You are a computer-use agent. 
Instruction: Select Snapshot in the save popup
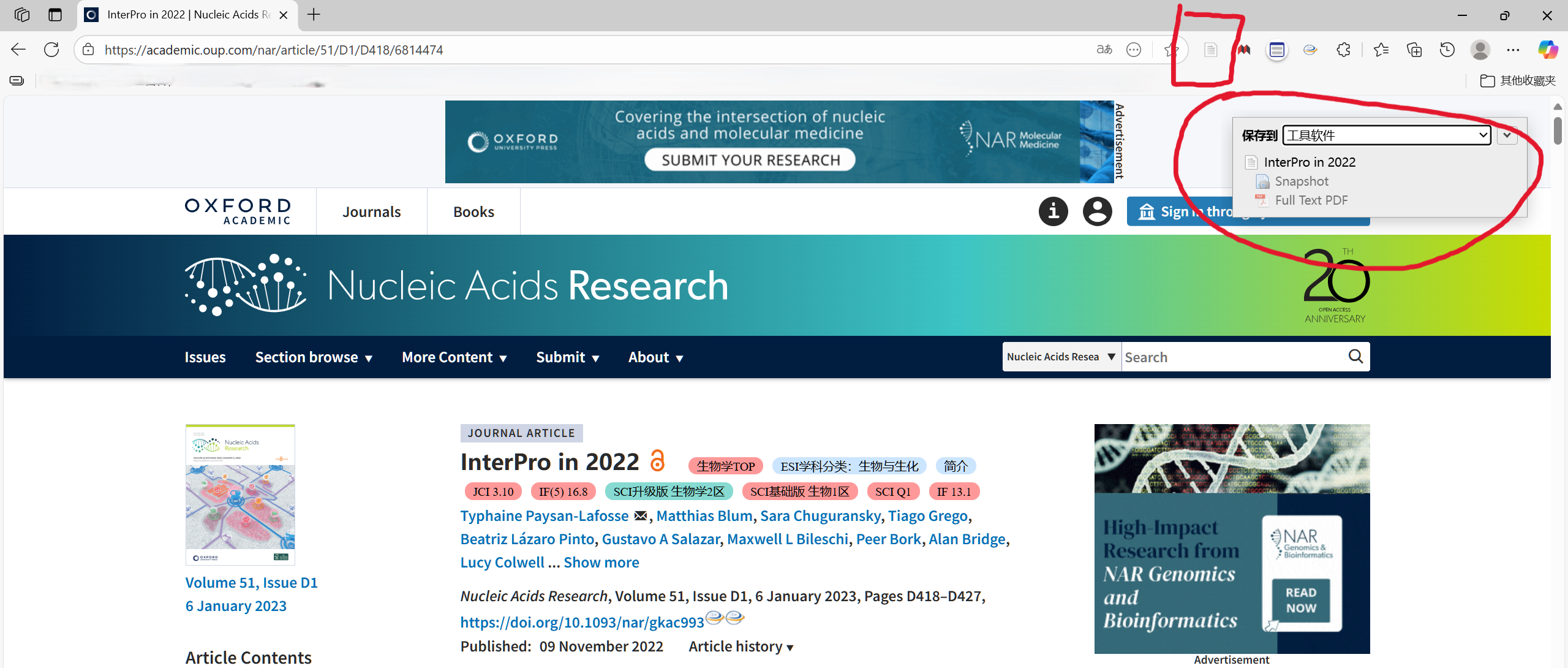[x=1302, y=181]
